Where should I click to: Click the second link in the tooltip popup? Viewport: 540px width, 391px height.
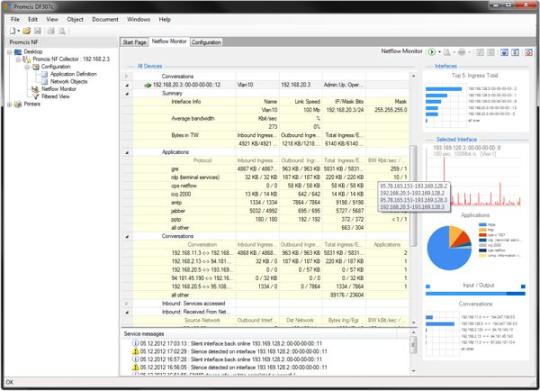(x=412, y=193)
